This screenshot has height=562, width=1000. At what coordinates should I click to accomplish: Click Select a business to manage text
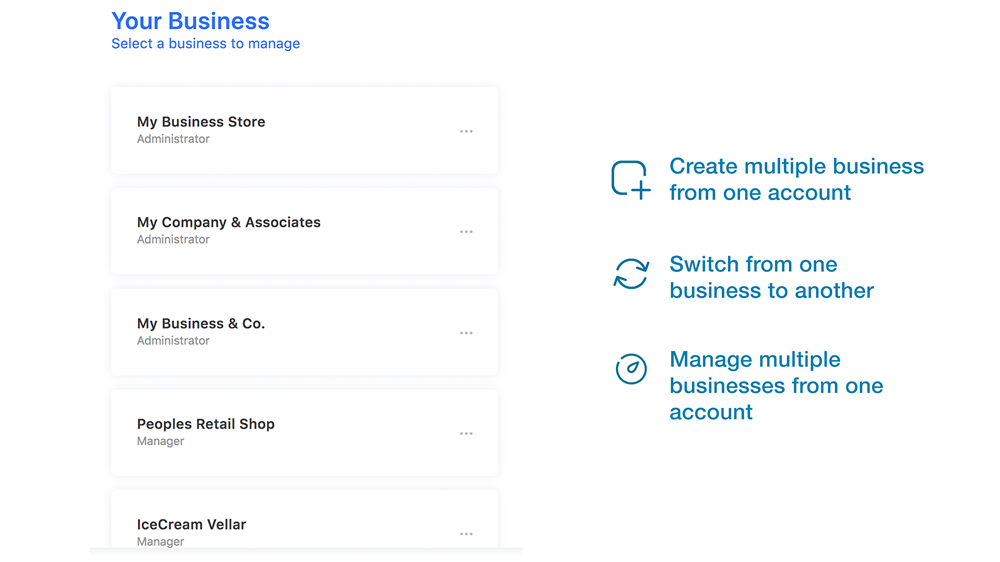(x=205, y=44)
